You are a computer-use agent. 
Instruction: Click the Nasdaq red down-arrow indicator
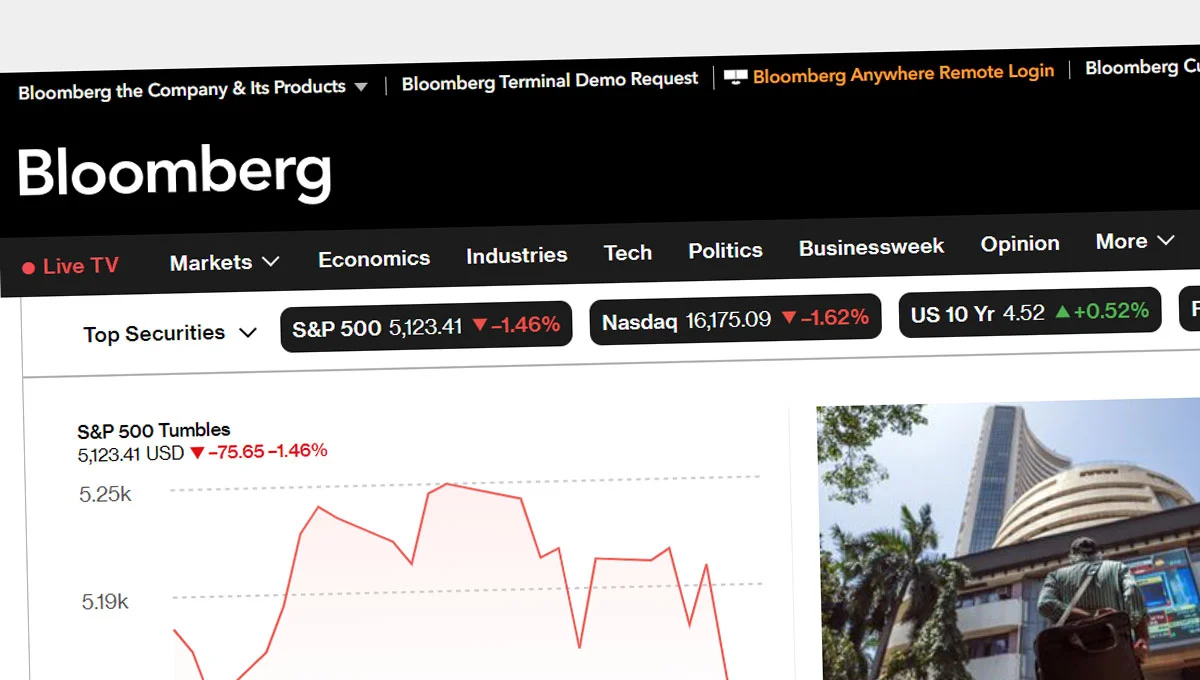(x=788, y=318)
